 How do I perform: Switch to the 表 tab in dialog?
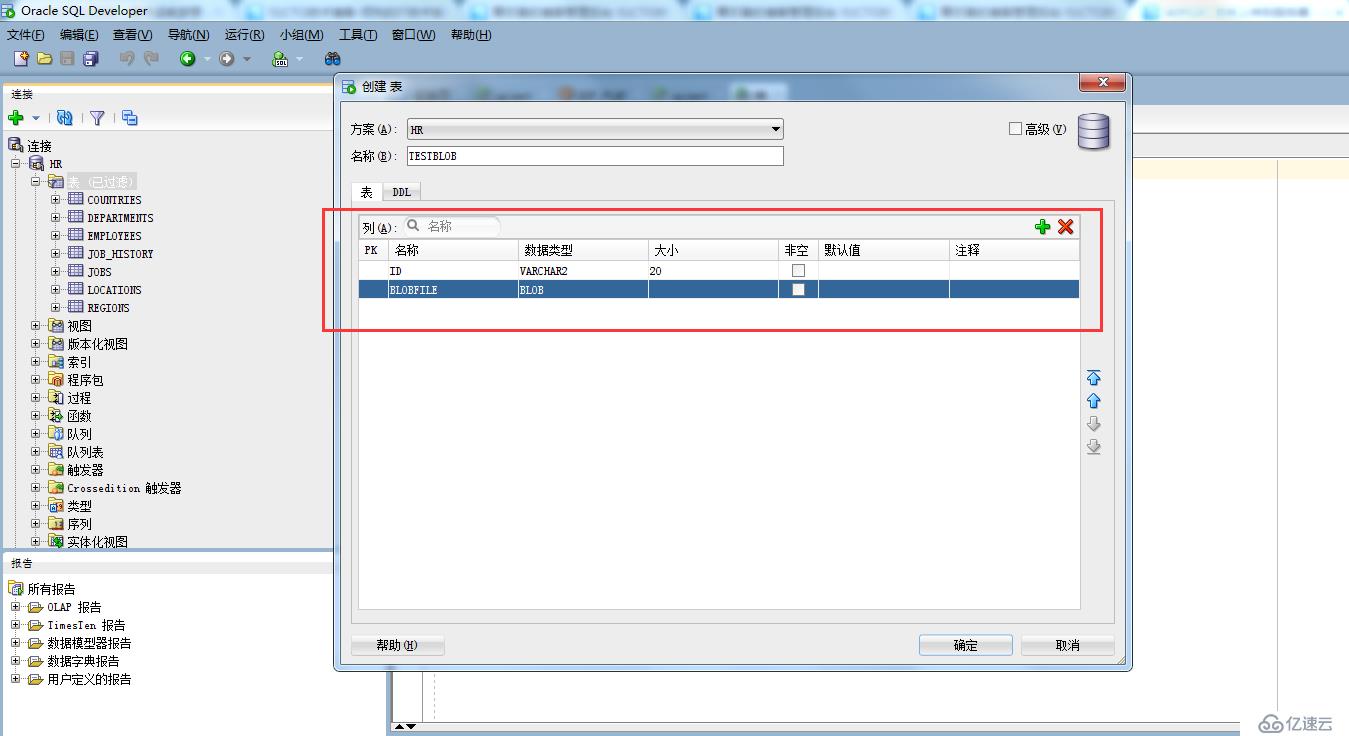(x=367, y=192)
